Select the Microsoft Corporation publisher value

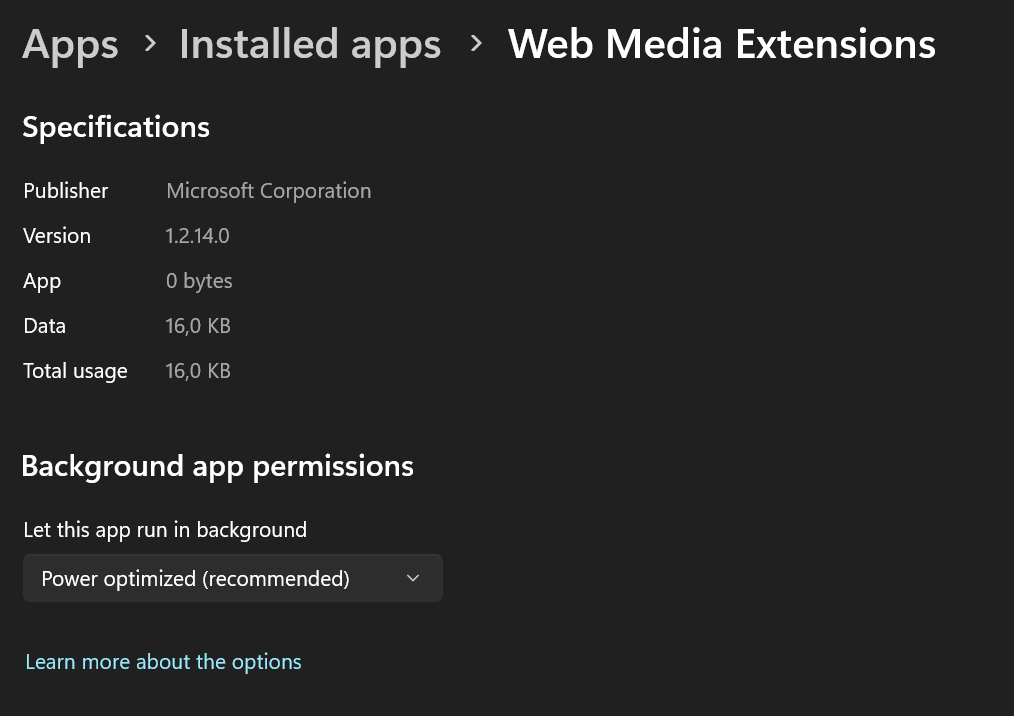pyautogui.click(x=268, y=190)
